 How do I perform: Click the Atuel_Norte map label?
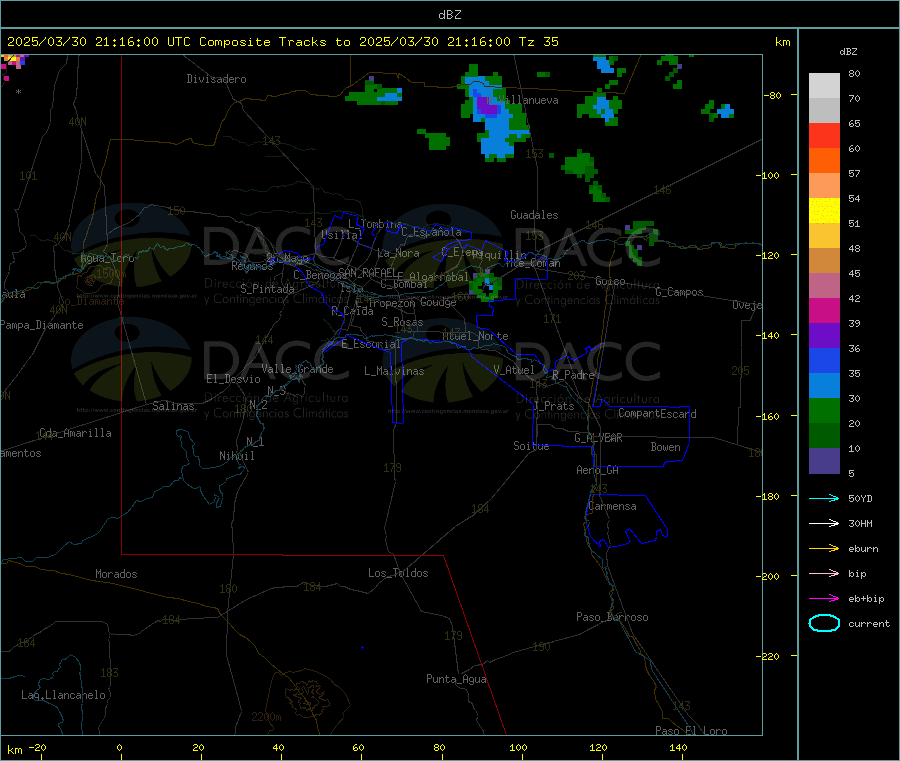point(475,336)
